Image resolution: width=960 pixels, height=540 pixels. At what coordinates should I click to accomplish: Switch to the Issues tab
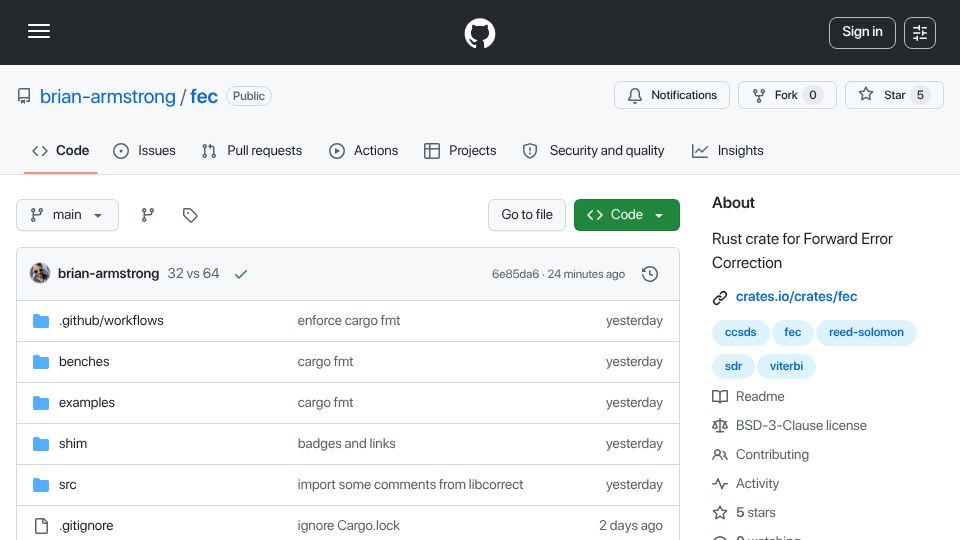pos(144,151)
